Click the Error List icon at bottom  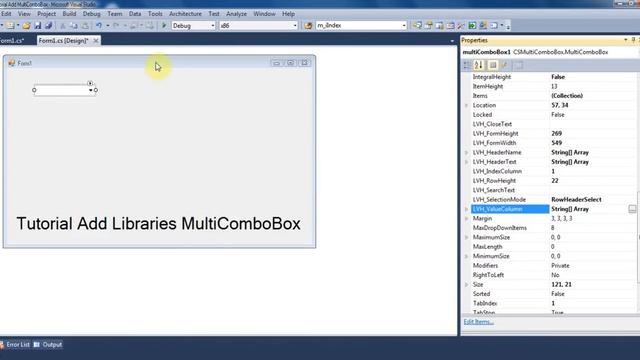coord(2,345)
